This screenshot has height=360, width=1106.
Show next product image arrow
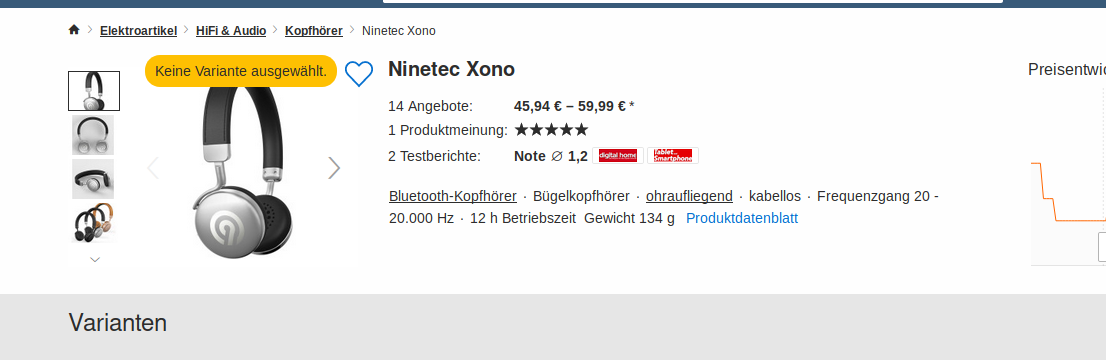pyautogui.click(x=334, y=167)
